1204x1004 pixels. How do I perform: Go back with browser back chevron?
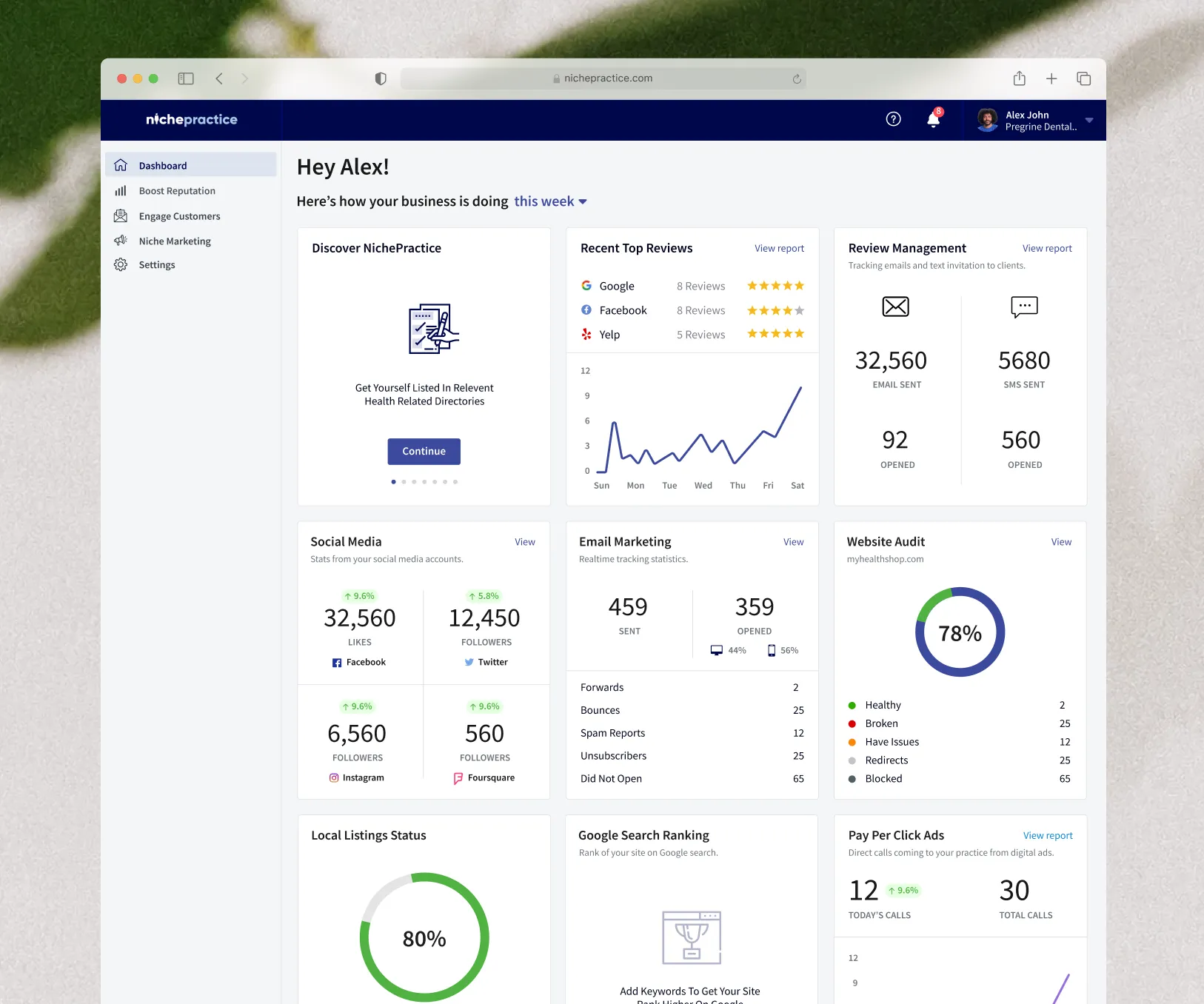coord(219,78)
